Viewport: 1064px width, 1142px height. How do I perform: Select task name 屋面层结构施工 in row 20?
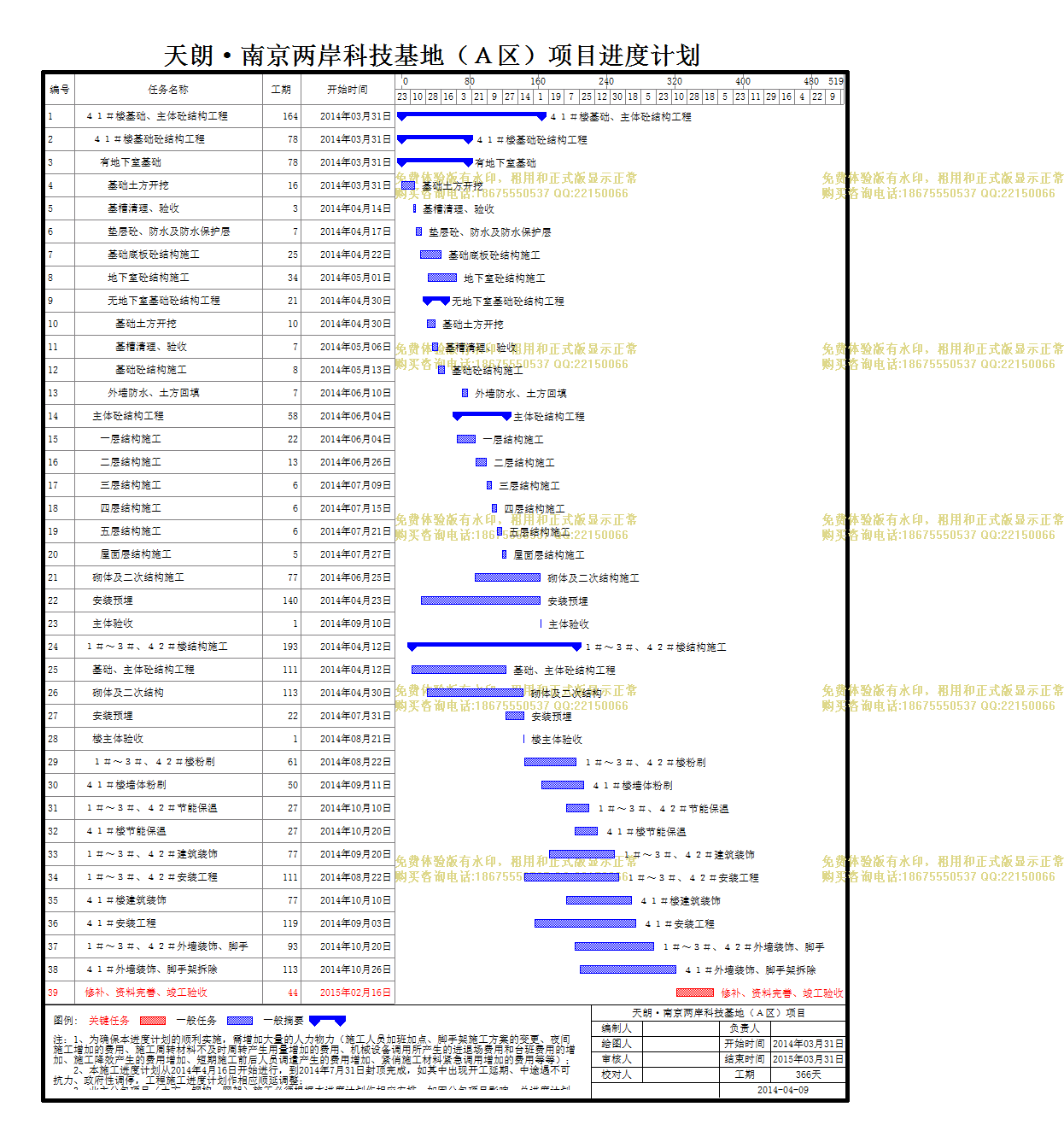point(136,554)
